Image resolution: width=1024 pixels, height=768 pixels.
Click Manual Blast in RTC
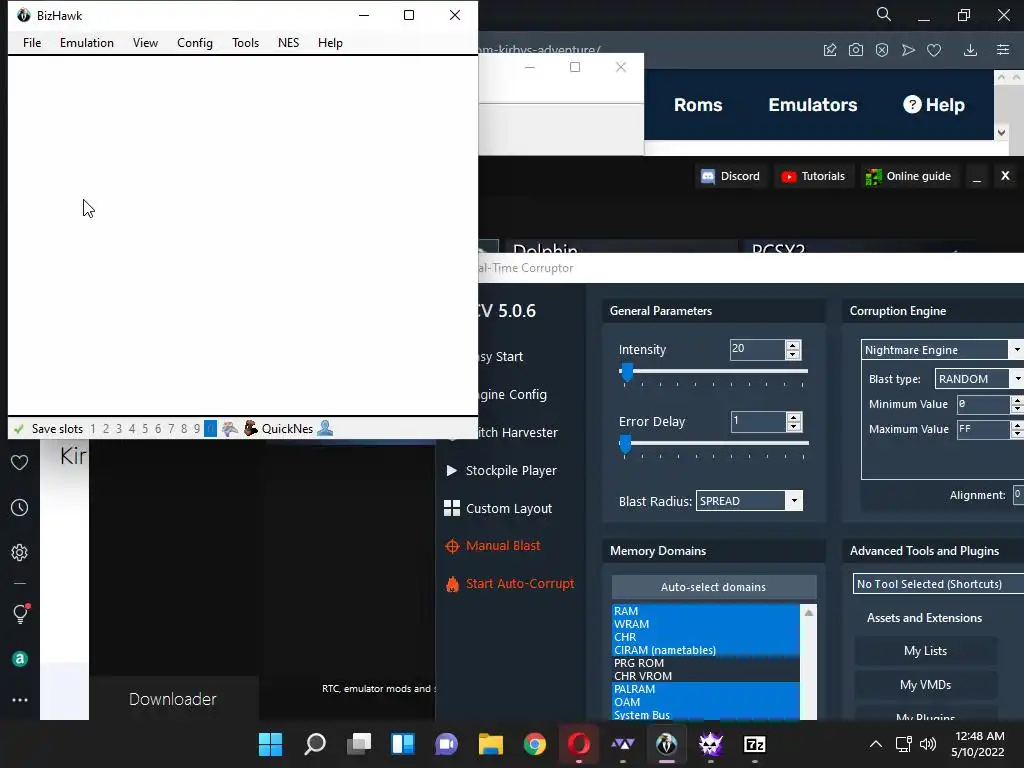coord(493,546)
